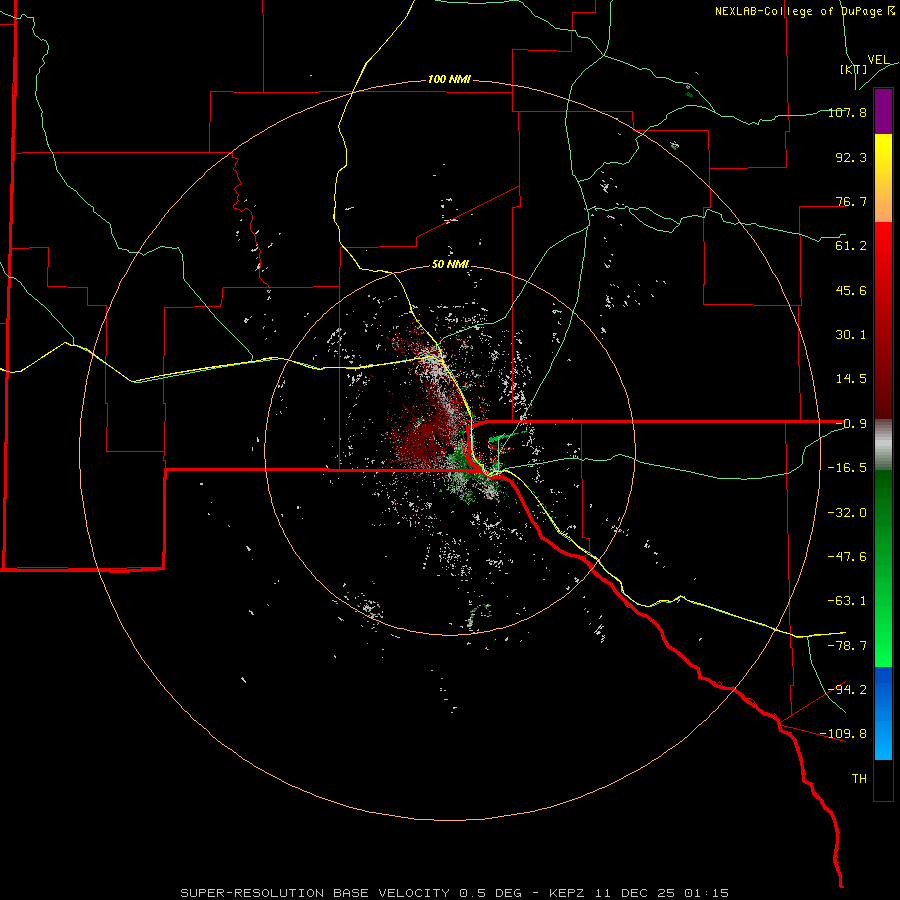
Task: Click the 107.8 velocity scale value
Action: 847,112
